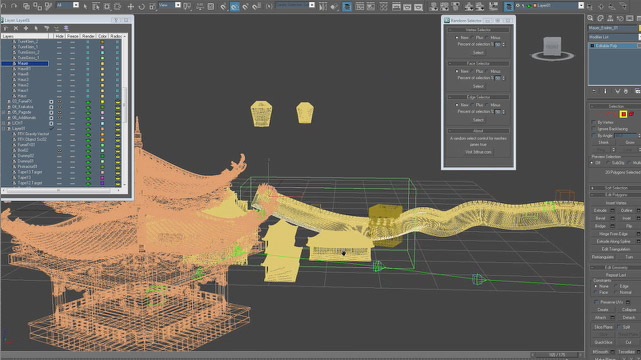
Task: Click the Pin Stack icon under modifier stack
Action: click(x=594, y=91)
